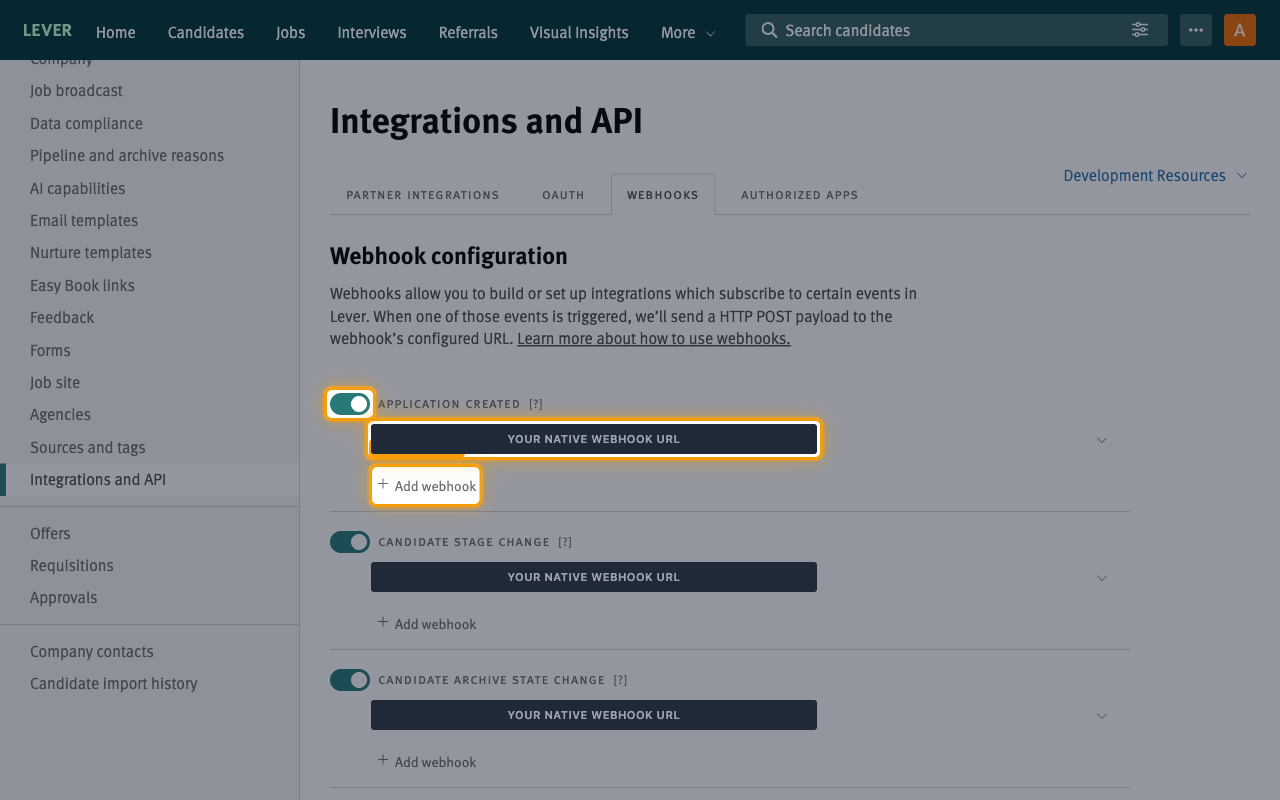Open Pipeline and archive reasons in sidebar

pyautogui.click(x=127, y=156)
